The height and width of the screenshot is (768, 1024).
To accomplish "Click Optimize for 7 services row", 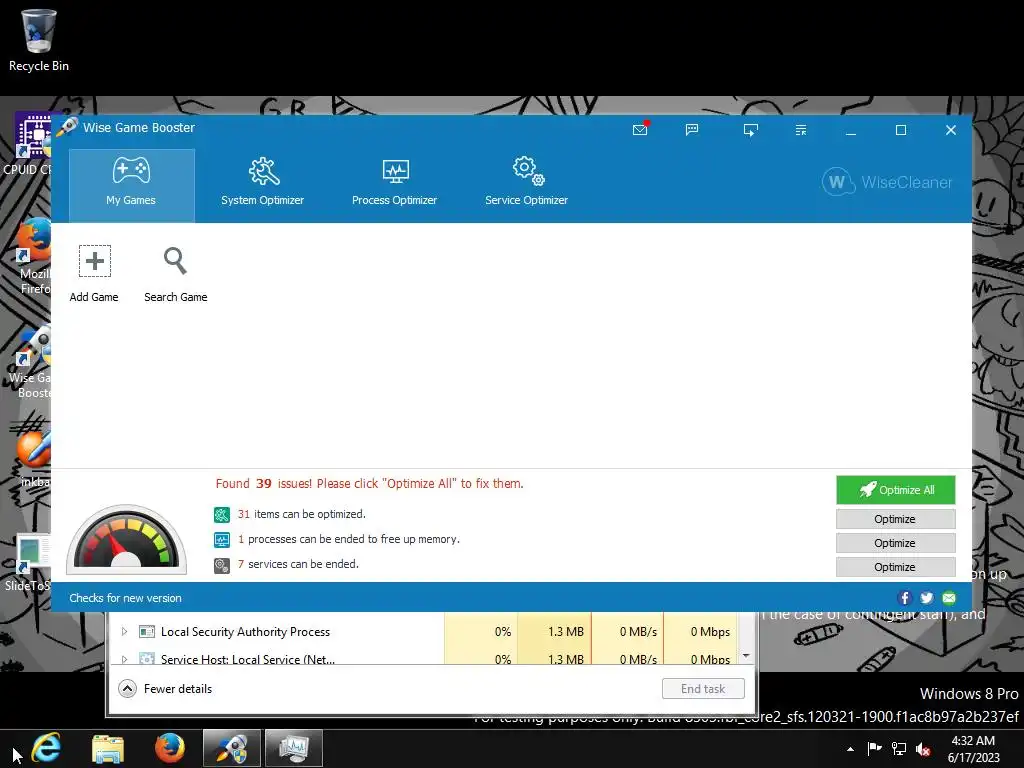I will point(895,567).
